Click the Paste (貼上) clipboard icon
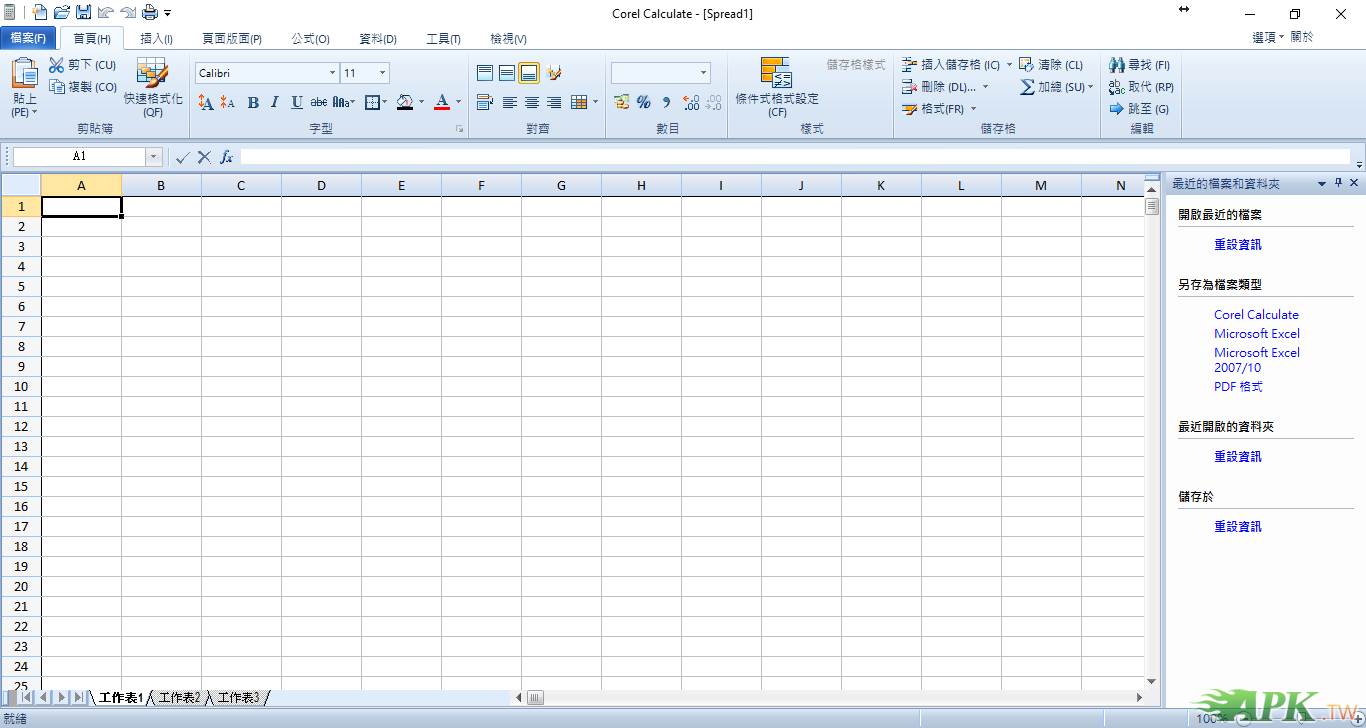 click(25, 73)
